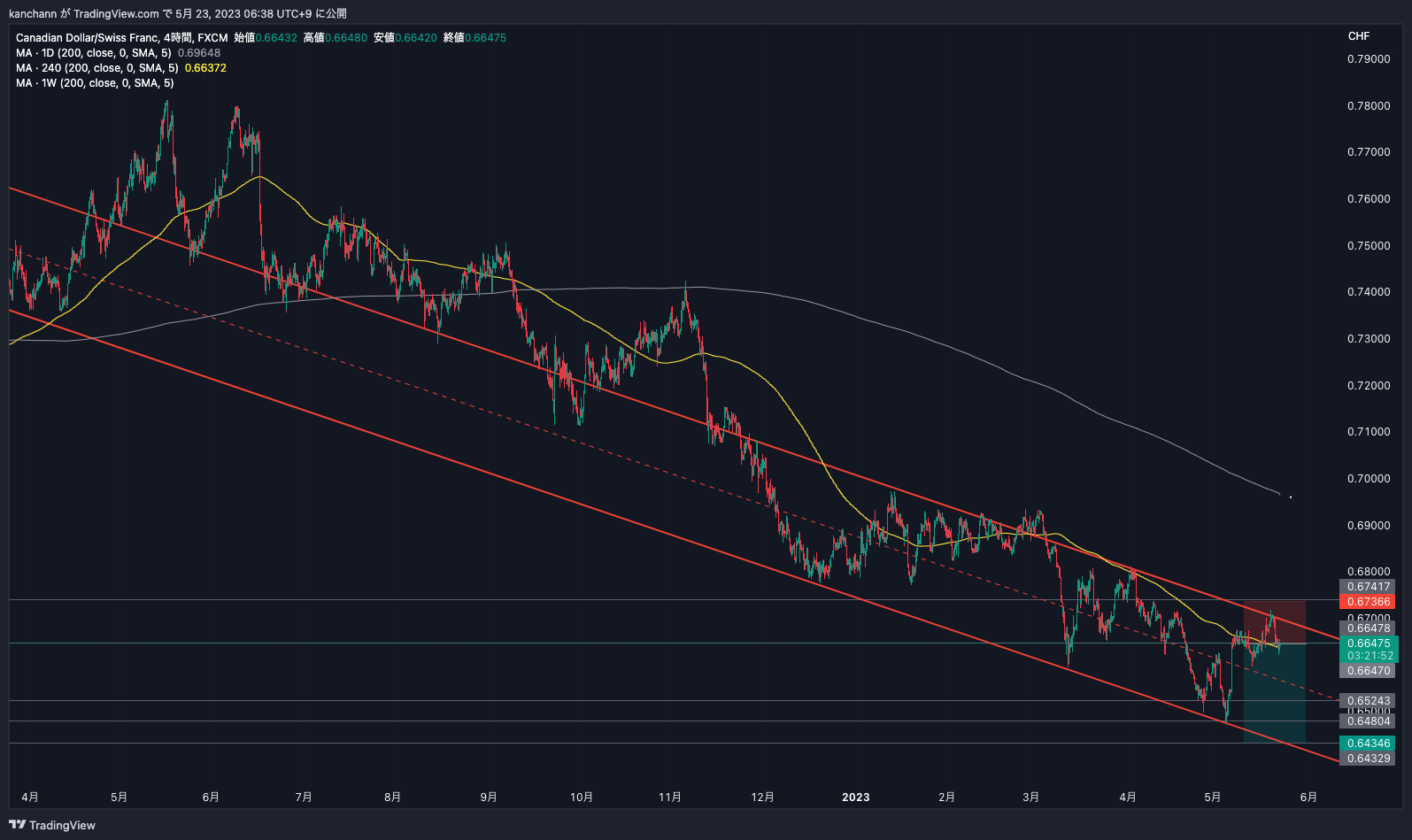Click the 03:21:52 candle countdown label
The width and height of the screenshot is (1412, 840).
point(1369,656)
